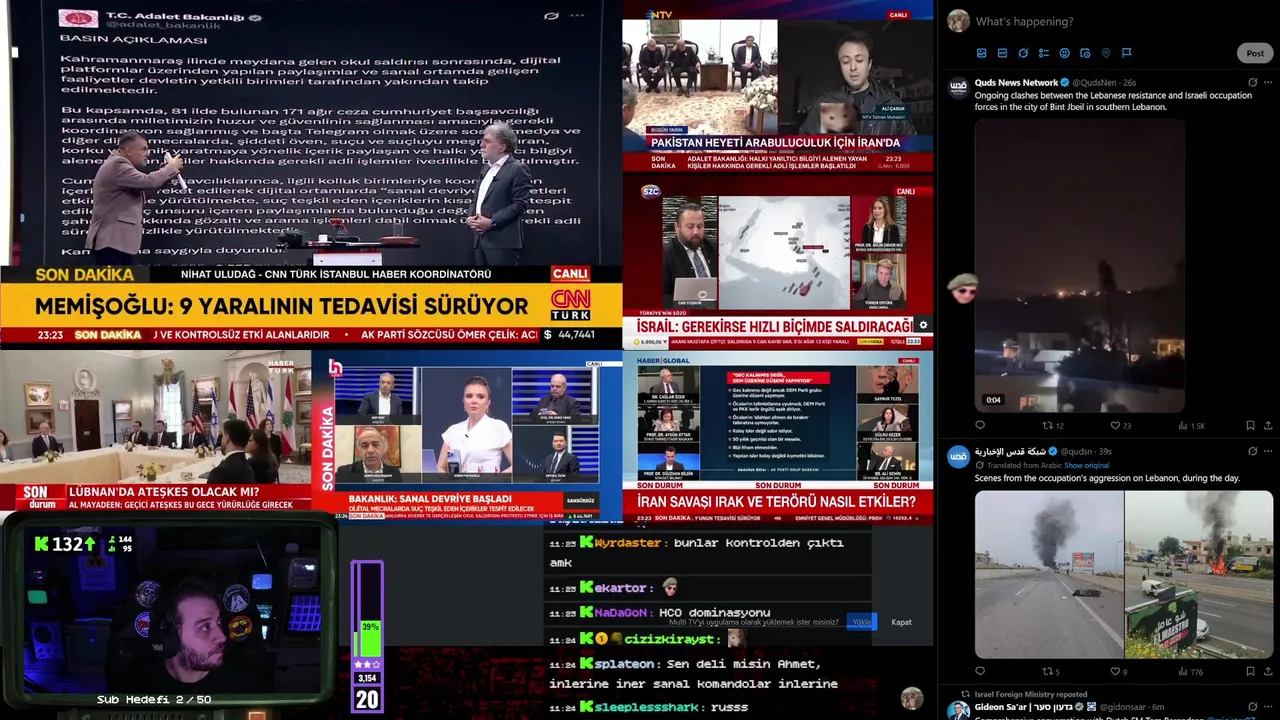The width and height of the screenshot is (1280, 720).
Task: Select the Halk TV sanal devriye stream tile
Action: coord(467,436)
